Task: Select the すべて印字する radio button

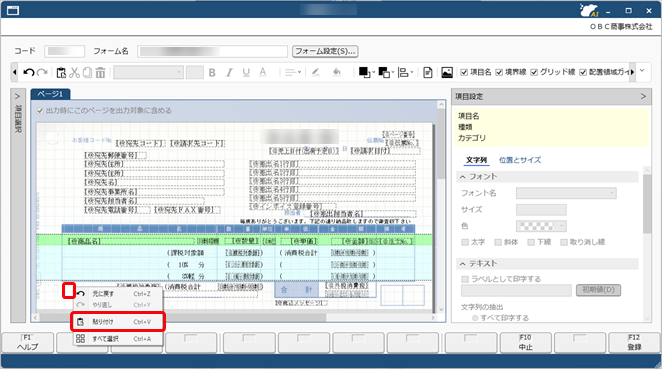Action: (x=475, y=317)
